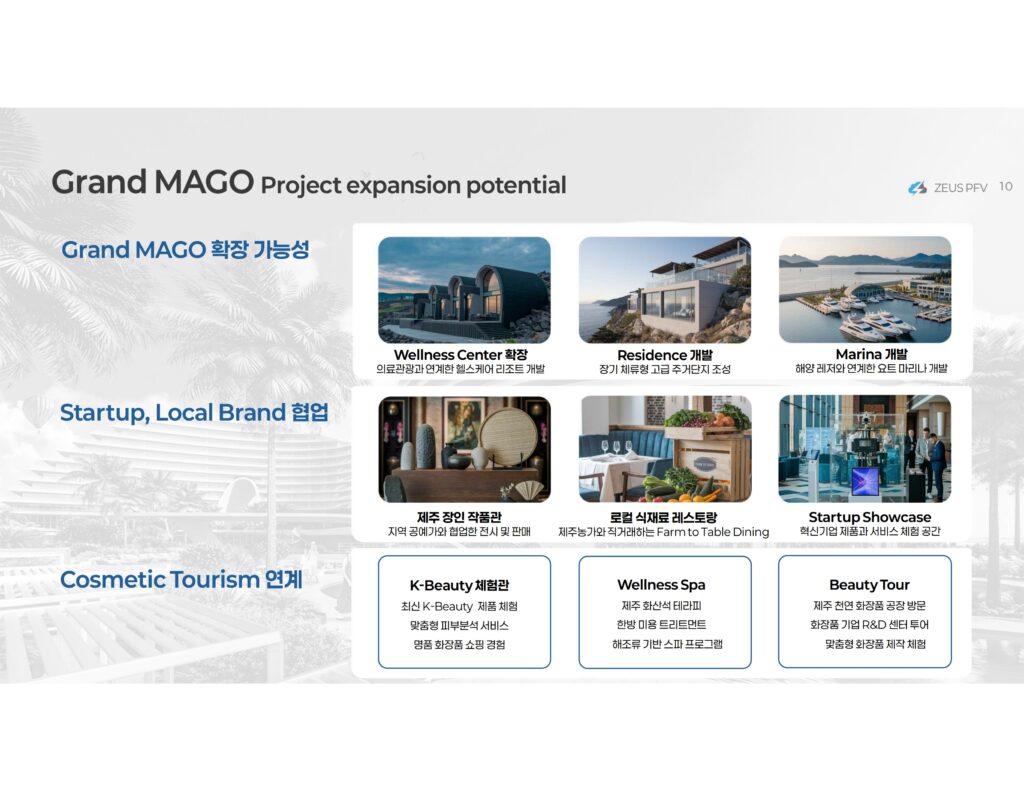Select the Wellness Center photo
Screen dimensions: 1024x791
pyautogui.click(x=464, y=290)
